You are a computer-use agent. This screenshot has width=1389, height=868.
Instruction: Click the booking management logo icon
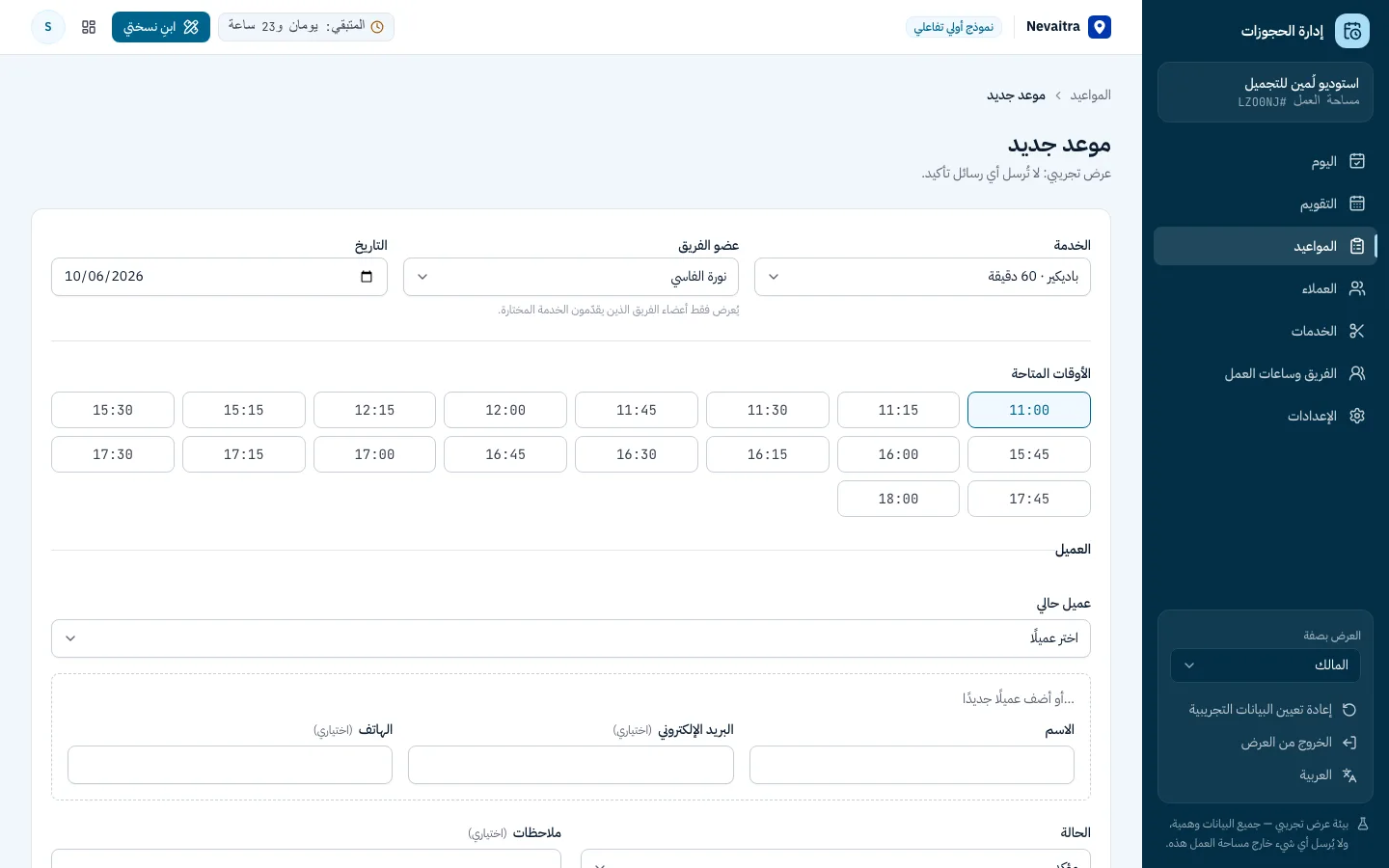tap(1352, 31)
